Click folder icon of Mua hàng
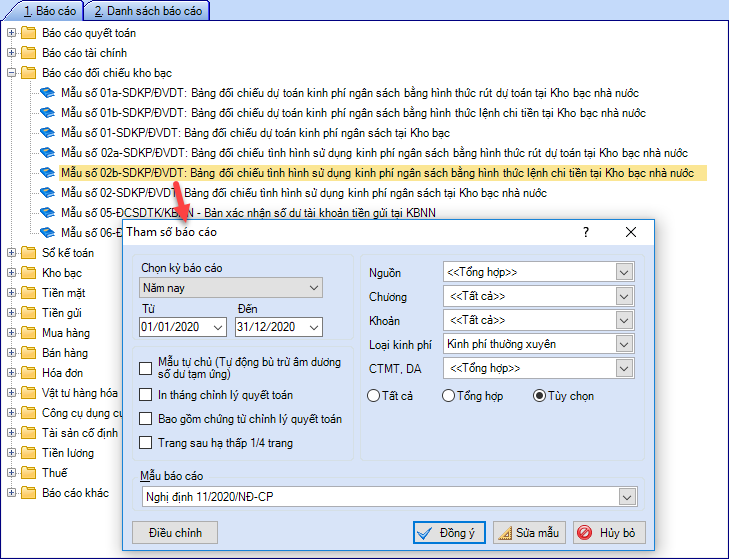Screen dimensions: 729x559 pos(28,333)
